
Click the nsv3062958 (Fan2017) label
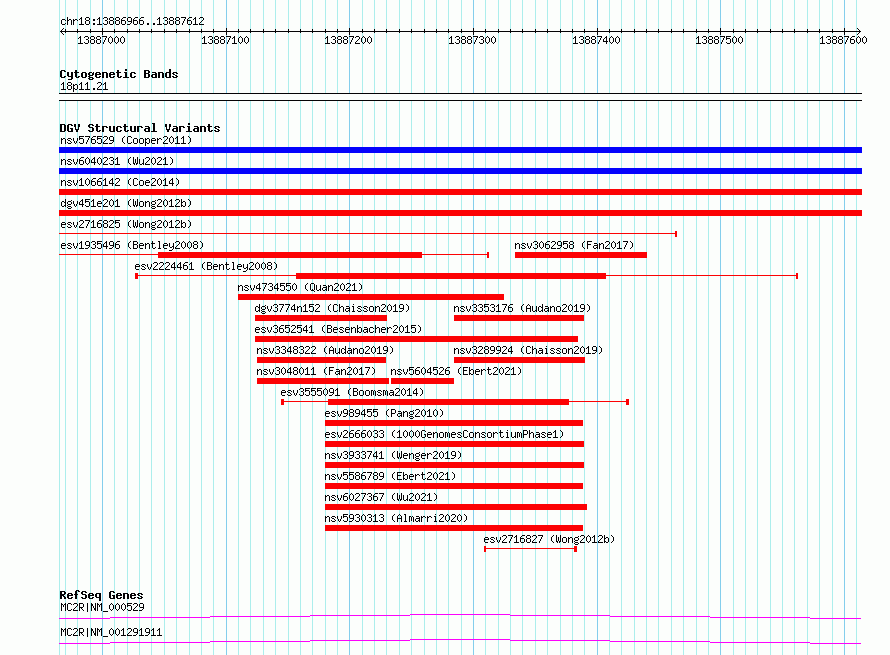point(574,245)
